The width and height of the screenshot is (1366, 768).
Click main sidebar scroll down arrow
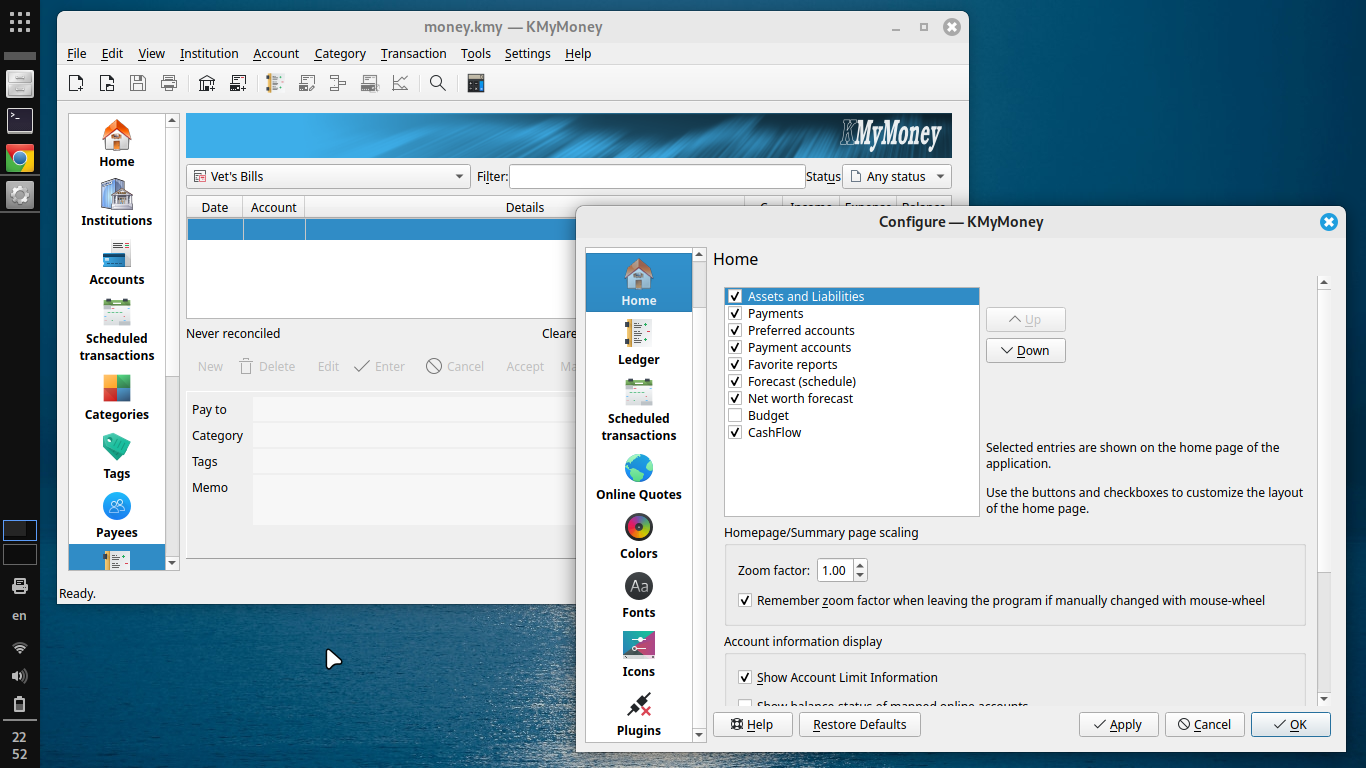pyautogui.click(x=172, y=564)
